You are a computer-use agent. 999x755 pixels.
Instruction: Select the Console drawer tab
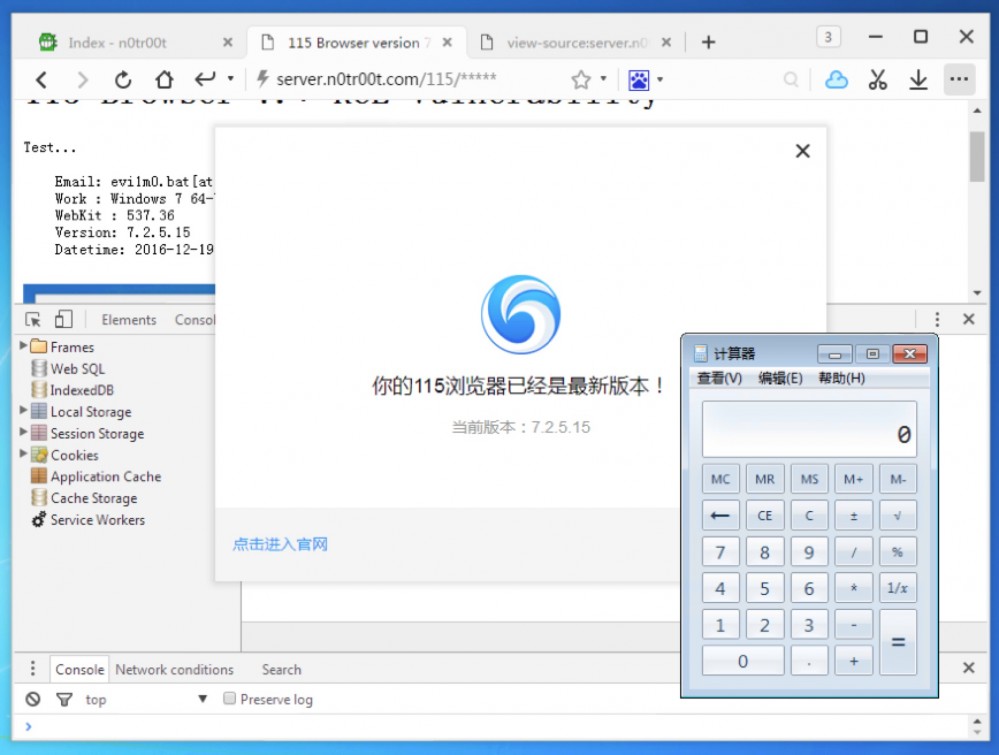point(79,670)
